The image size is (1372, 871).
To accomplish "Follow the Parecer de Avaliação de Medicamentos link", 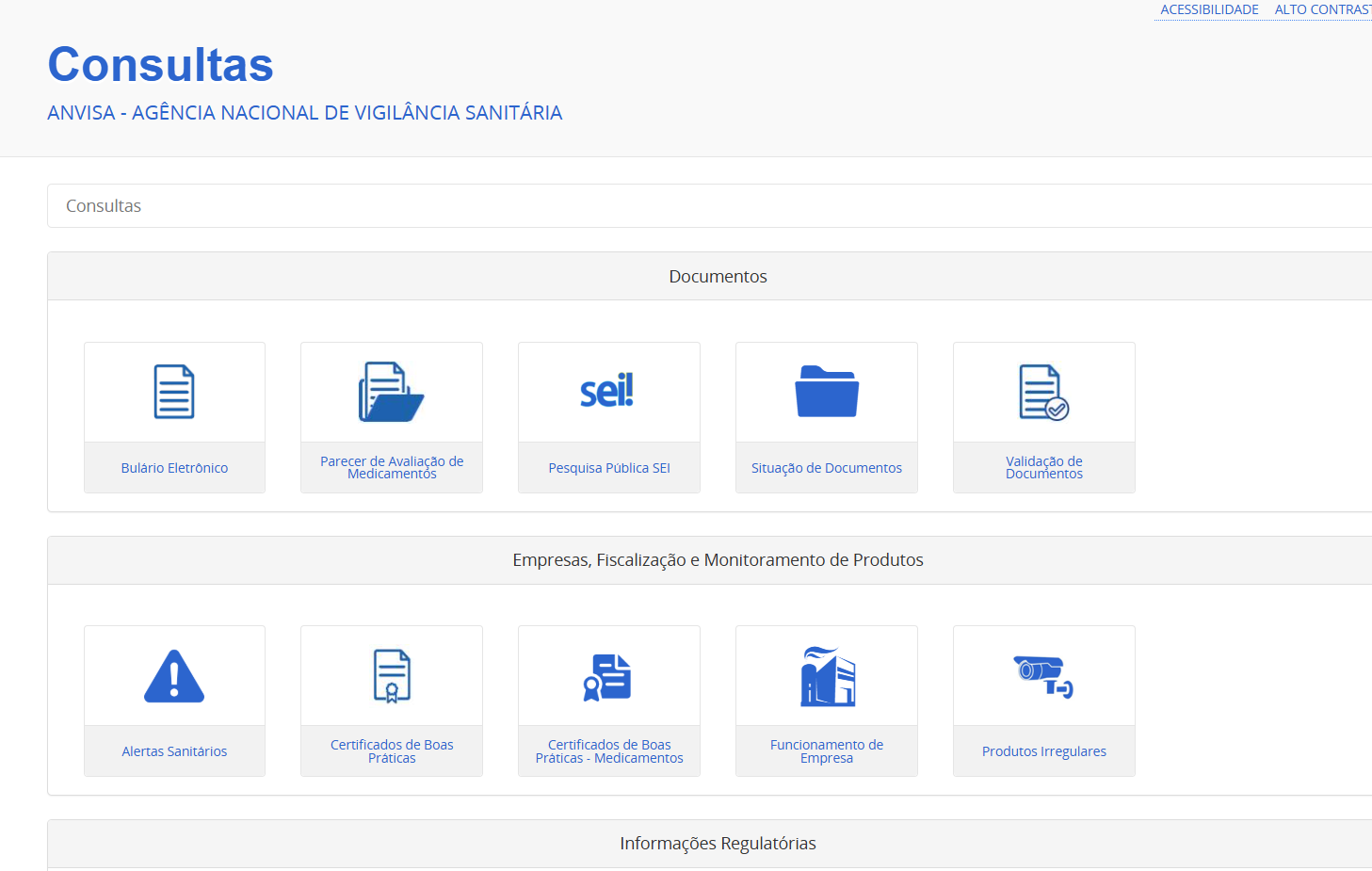I will (392, 467).
